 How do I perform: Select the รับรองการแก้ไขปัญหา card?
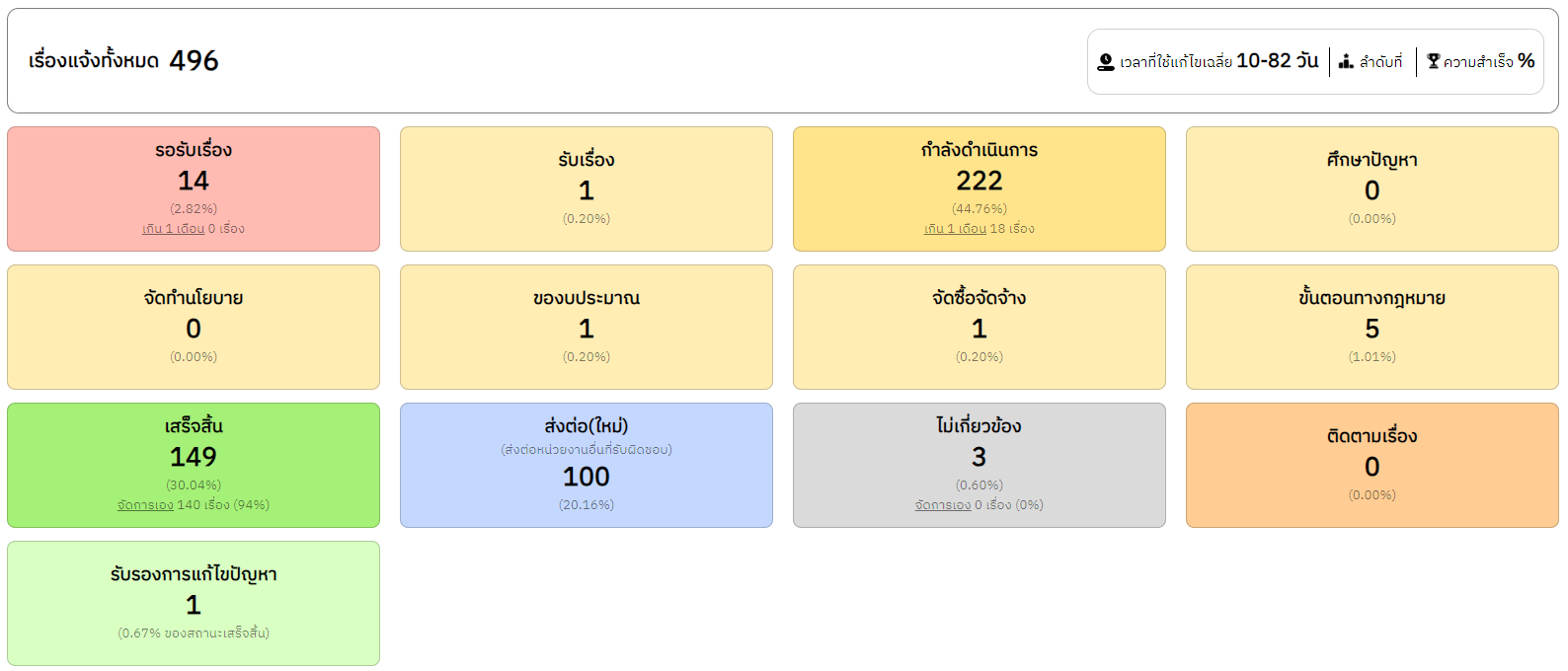coord(194,603)
